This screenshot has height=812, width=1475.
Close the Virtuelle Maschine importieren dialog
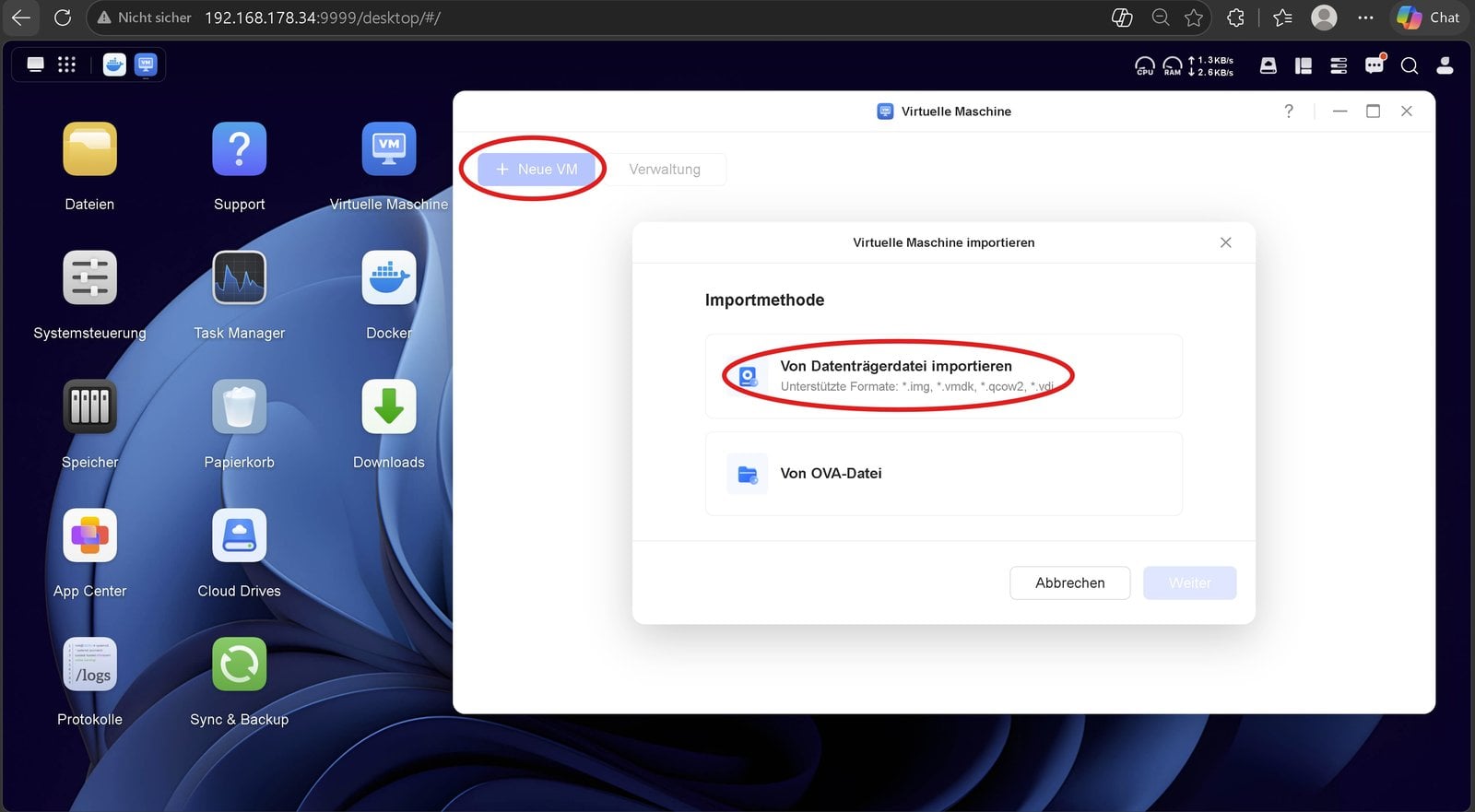[1226, 242]
